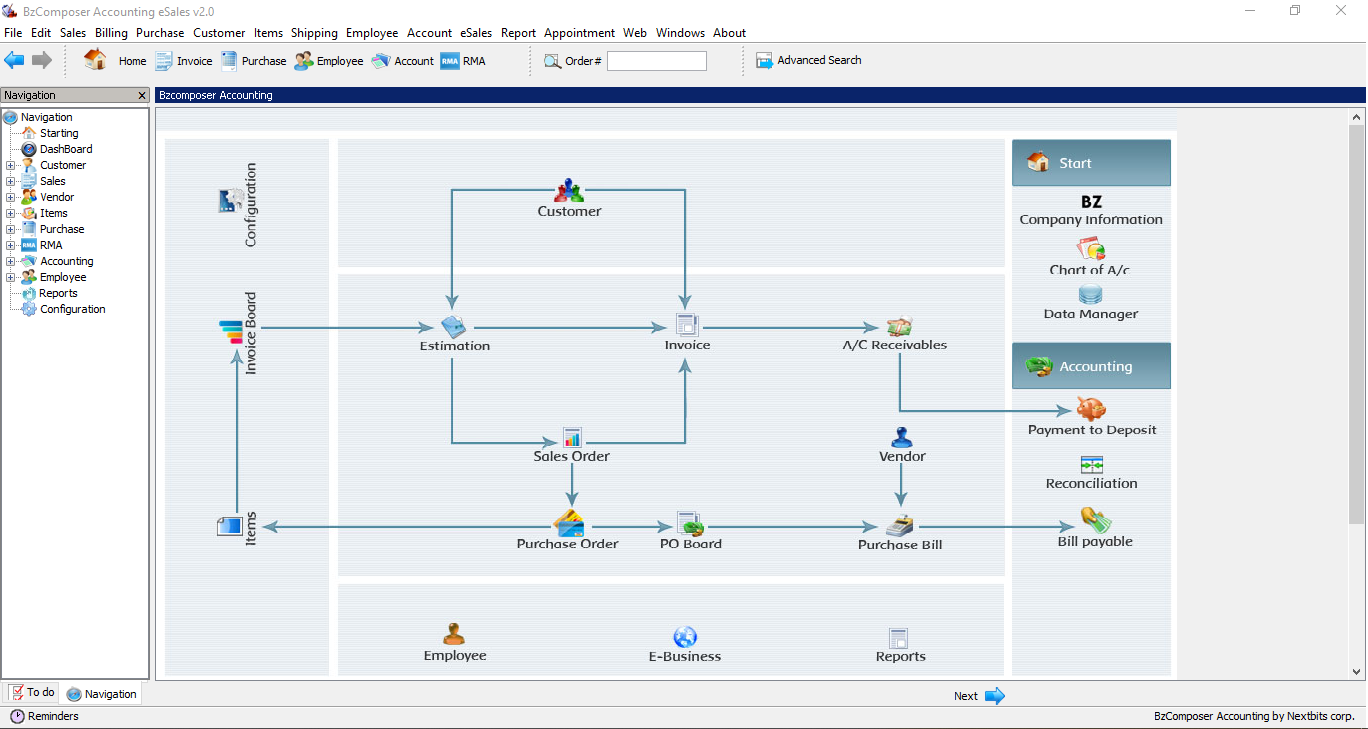Click the Bill payable icon
Image resolution: width=1368 pixels, height=729 pixels.
coord(1095,520)
